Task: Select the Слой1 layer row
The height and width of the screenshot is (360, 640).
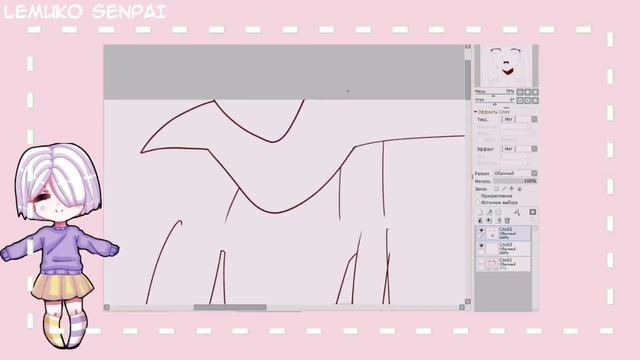Action: tap(503, 264)
